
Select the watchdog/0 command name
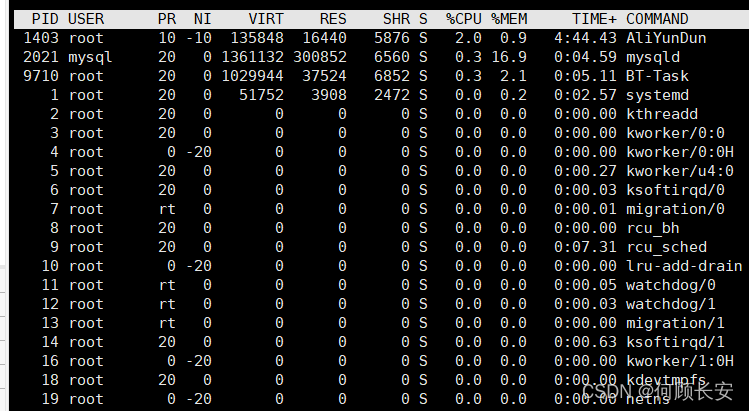click(671, 285)
